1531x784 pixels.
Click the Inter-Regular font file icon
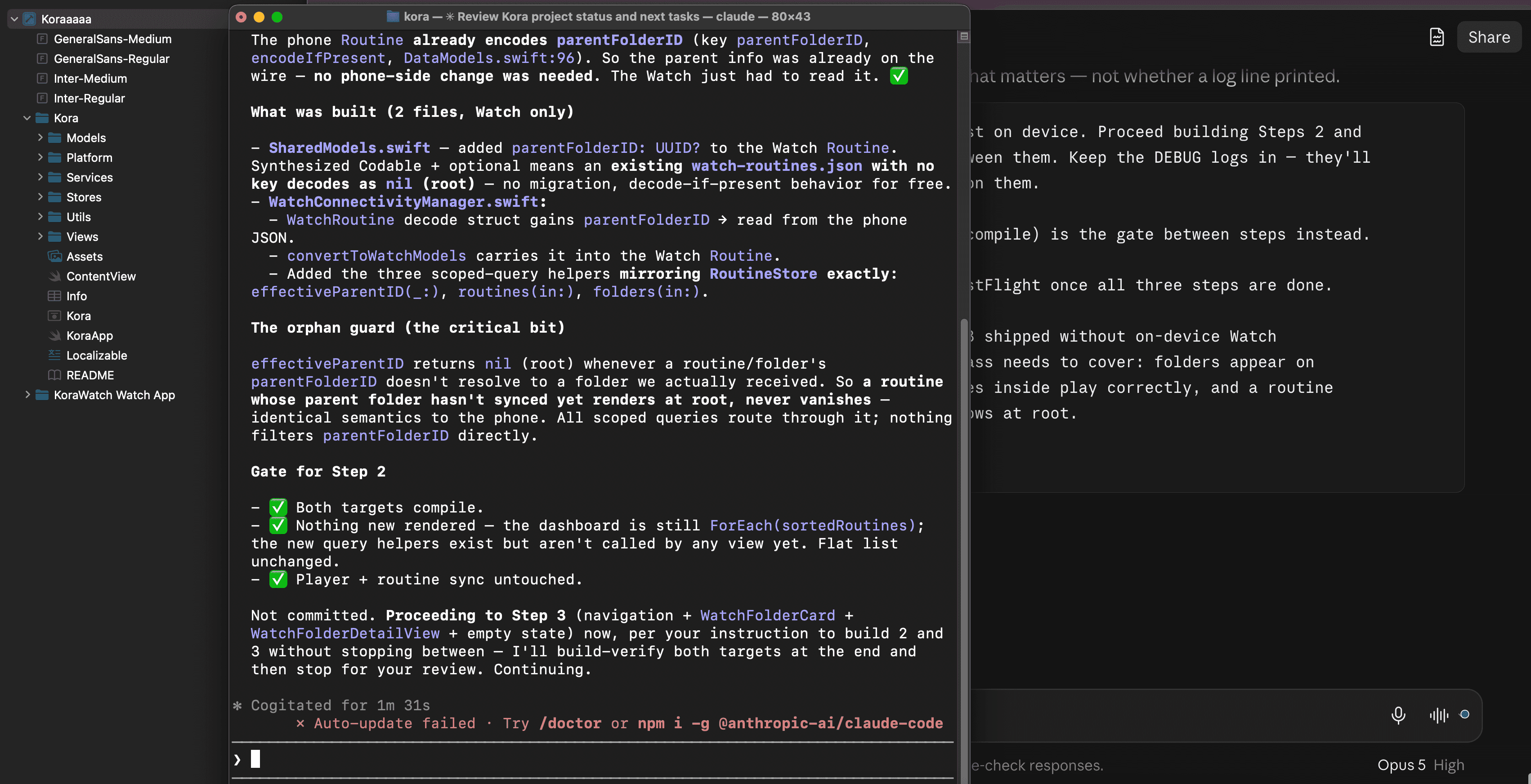[x=42, y=98]
